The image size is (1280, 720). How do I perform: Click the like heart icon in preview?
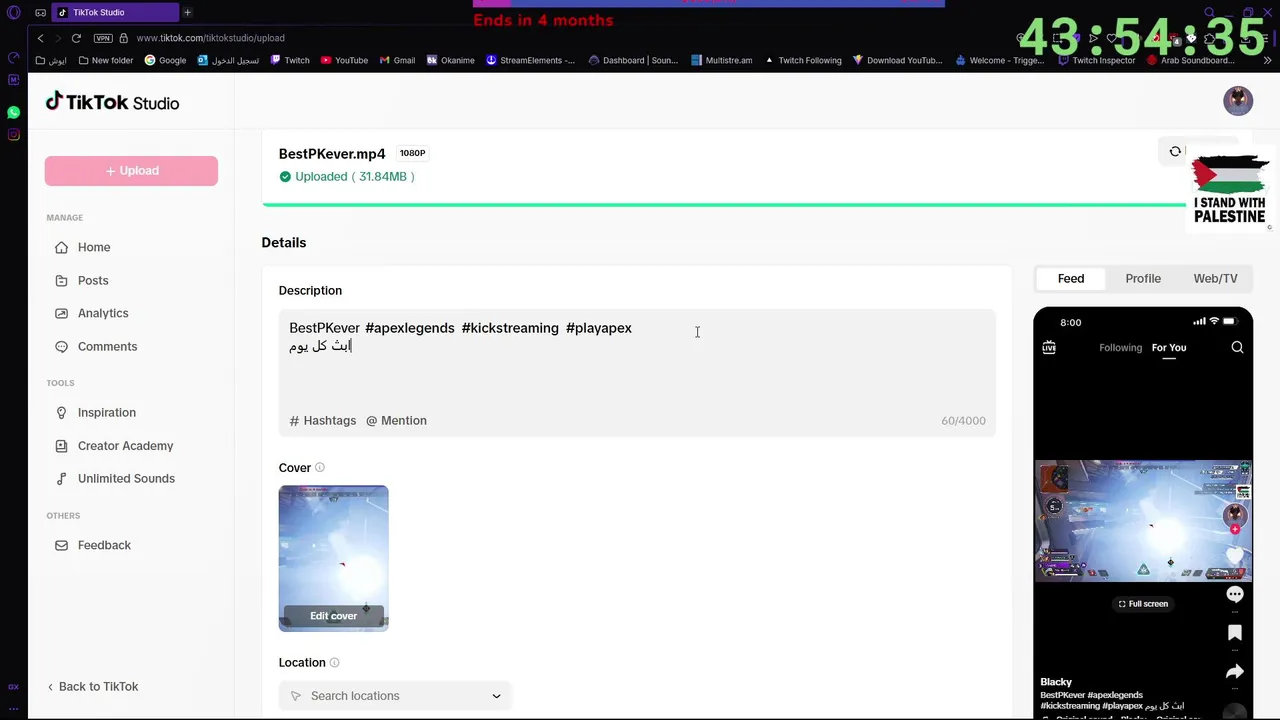1235,556
